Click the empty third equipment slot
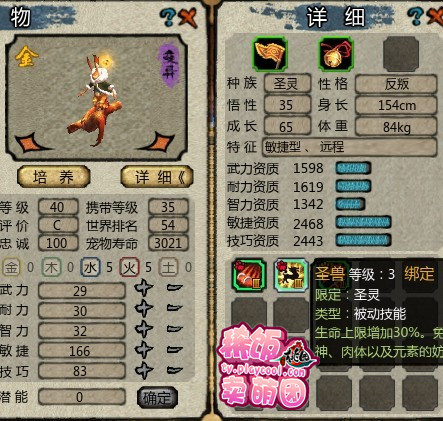Screen dimensions: 443x421 pos(401,54)
